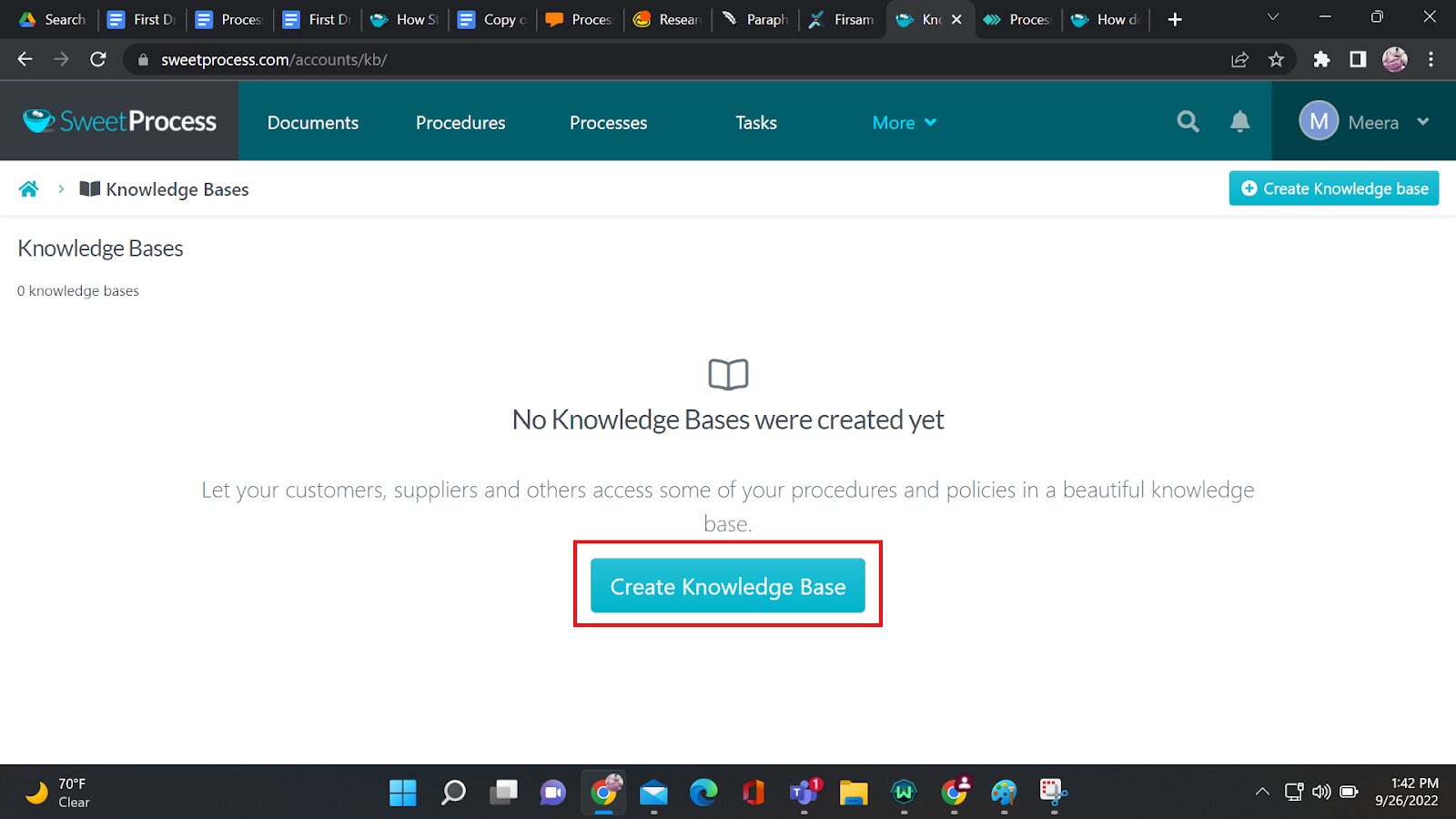Open the Procedures menu
1456x819 pixels.
(x=460, y=122)
